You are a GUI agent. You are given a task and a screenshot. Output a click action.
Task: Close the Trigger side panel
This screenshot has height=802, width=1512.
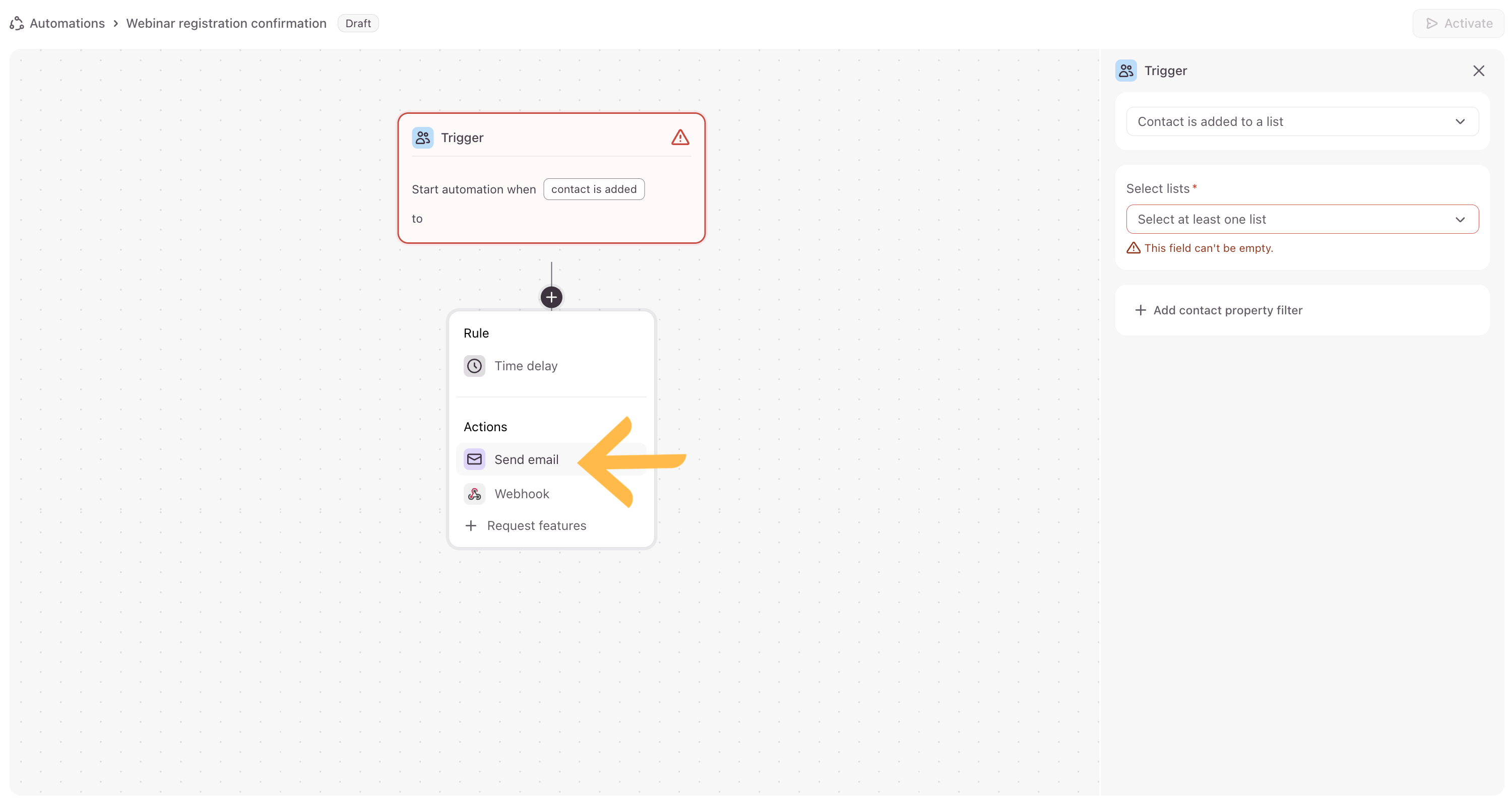pyautogui.click(x=1478, y=71)
